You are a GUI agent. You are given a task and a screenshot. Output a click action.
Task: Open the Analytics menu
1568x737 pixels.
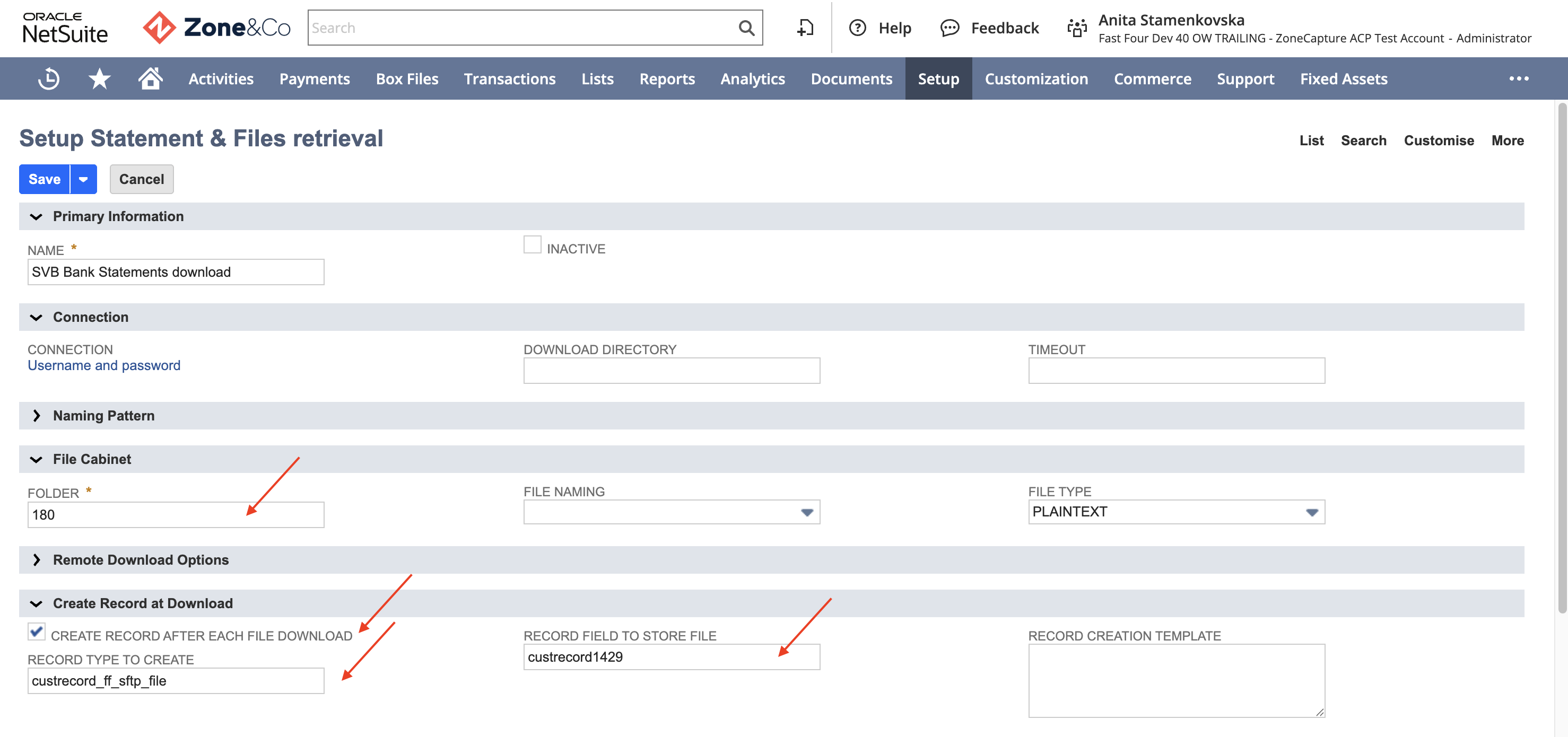[752, 78]
